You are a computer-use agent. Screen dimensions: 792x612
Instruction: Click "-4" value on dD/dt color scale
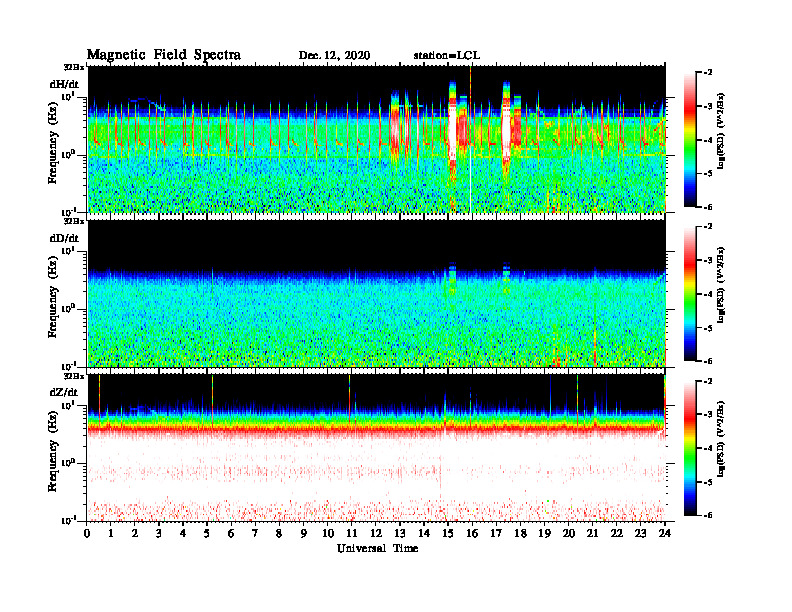[708, 294]
